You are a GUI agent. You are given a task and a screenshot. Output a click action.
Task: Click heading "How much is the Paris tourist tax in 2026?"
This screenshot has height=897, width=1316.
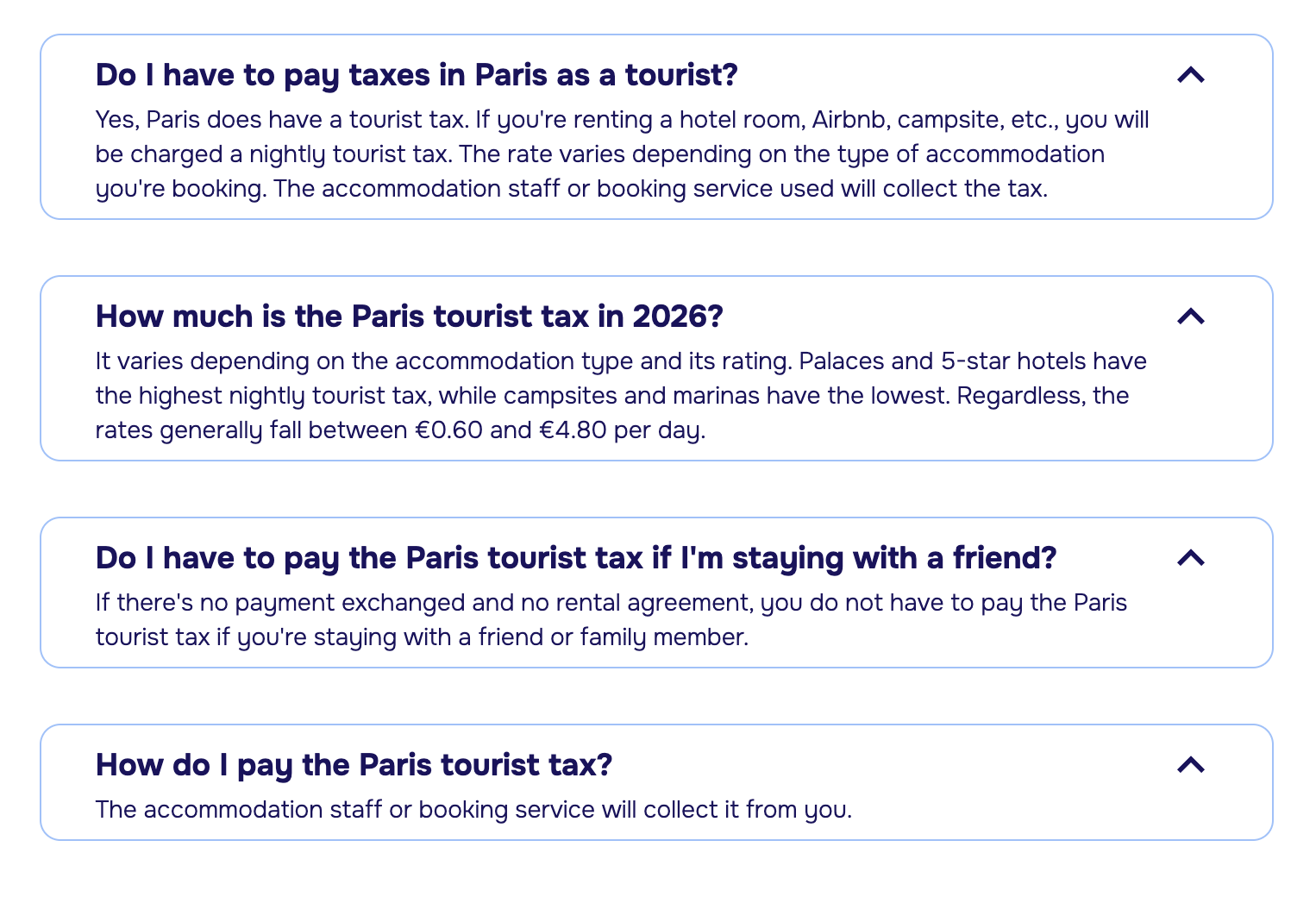(x=409, y=317)
